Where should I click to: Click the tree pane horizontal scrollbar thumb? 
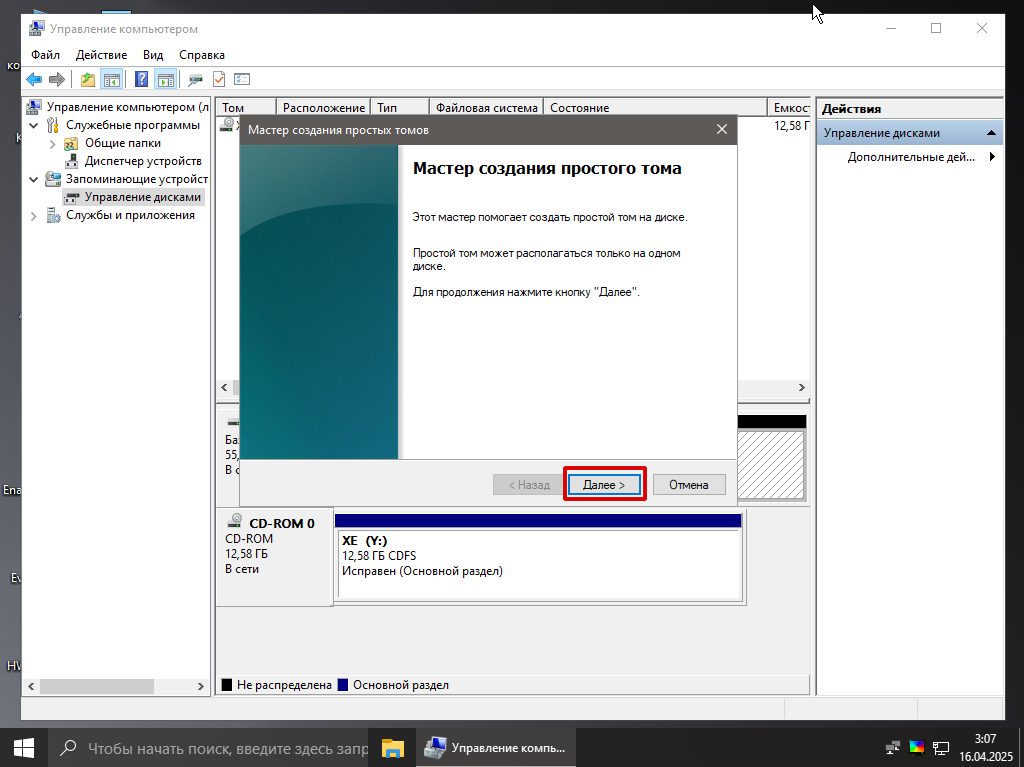pyautogui.click(x=97, y=687)
